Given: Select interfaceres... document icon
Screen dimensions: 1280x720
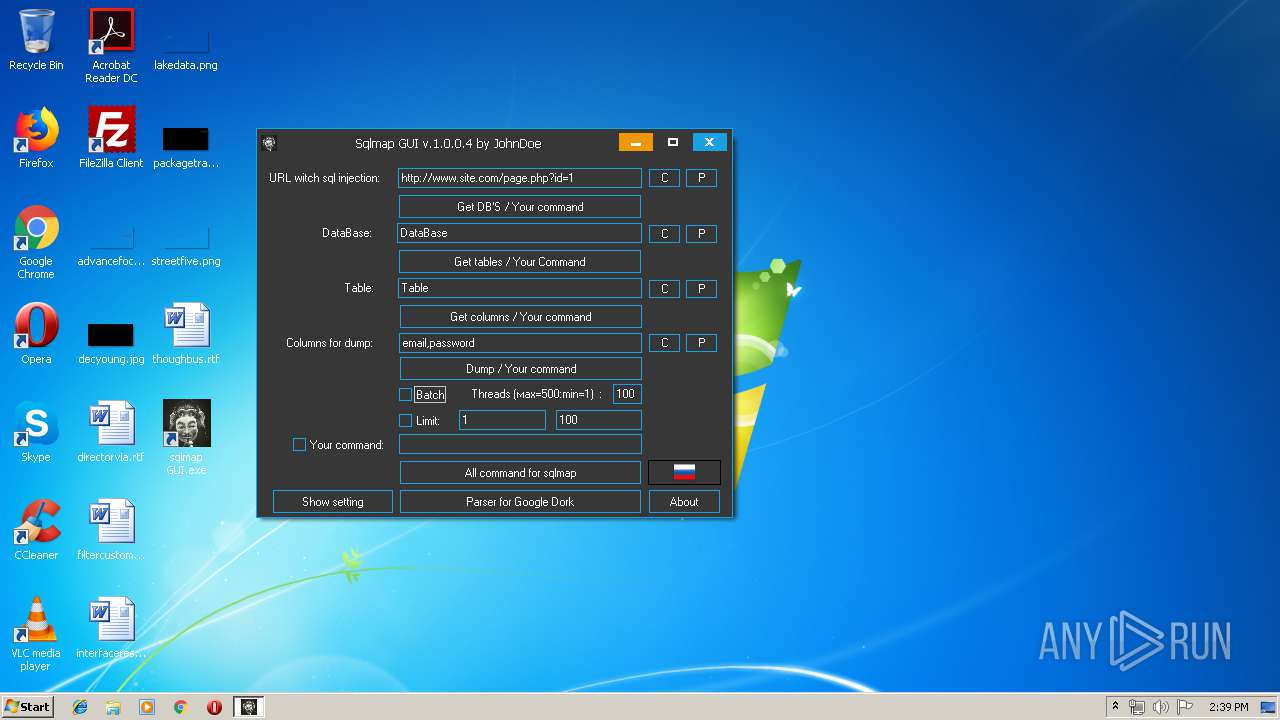Looking at the screenshot, I should [111, 628].
